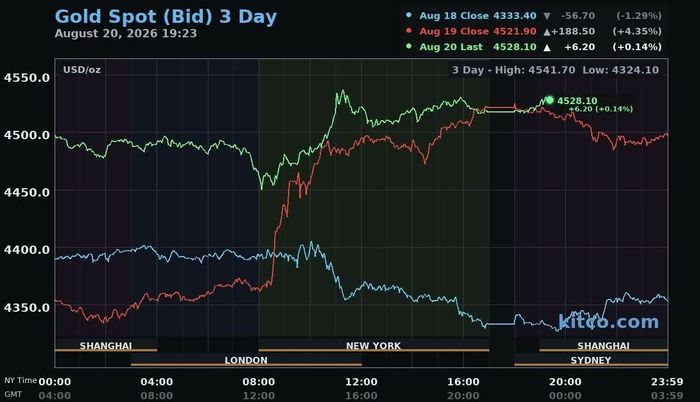Select the Aug 20 Last 4528.10 legend entry
This screenshot has height=402, width=700.
[x=478, y=47]
